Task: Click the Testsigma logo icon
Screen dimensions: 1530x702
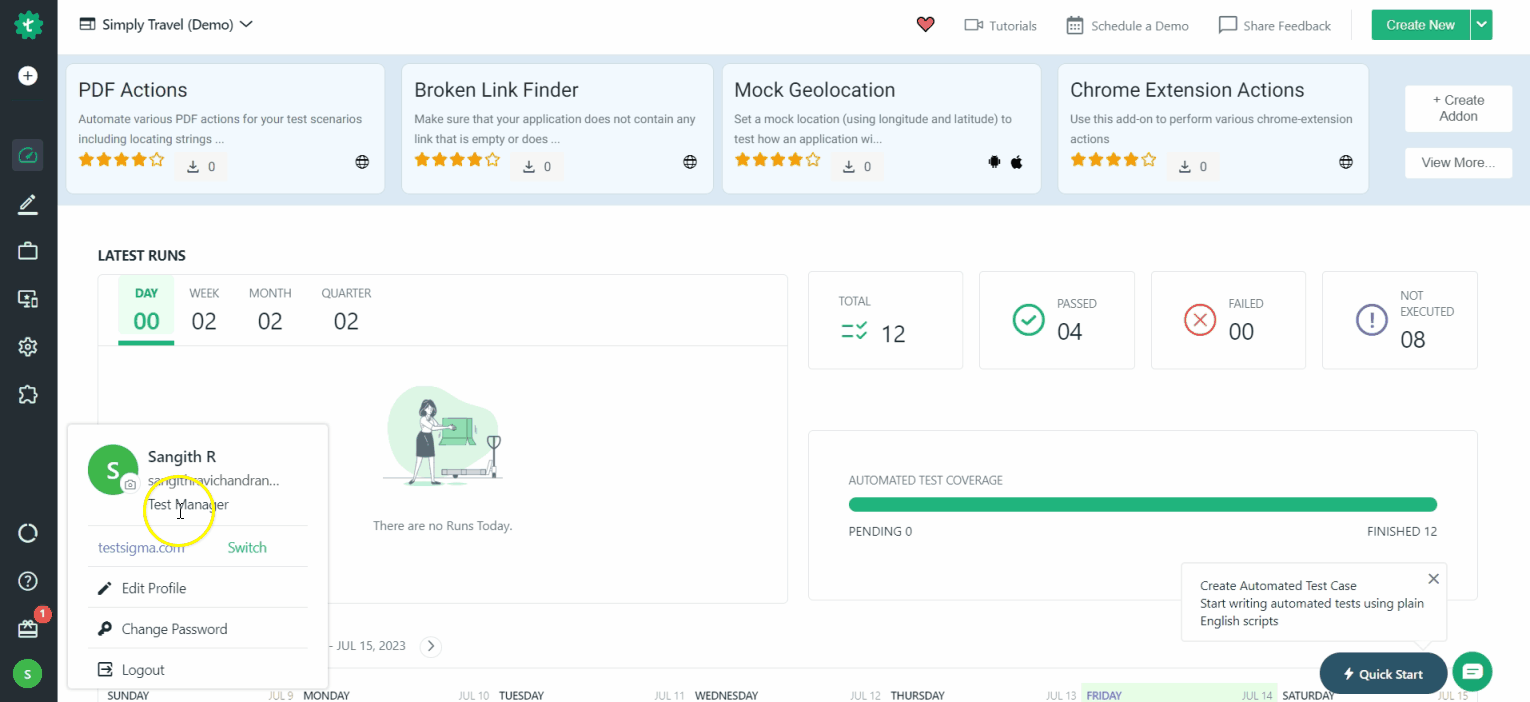Action: coord(28,25)
